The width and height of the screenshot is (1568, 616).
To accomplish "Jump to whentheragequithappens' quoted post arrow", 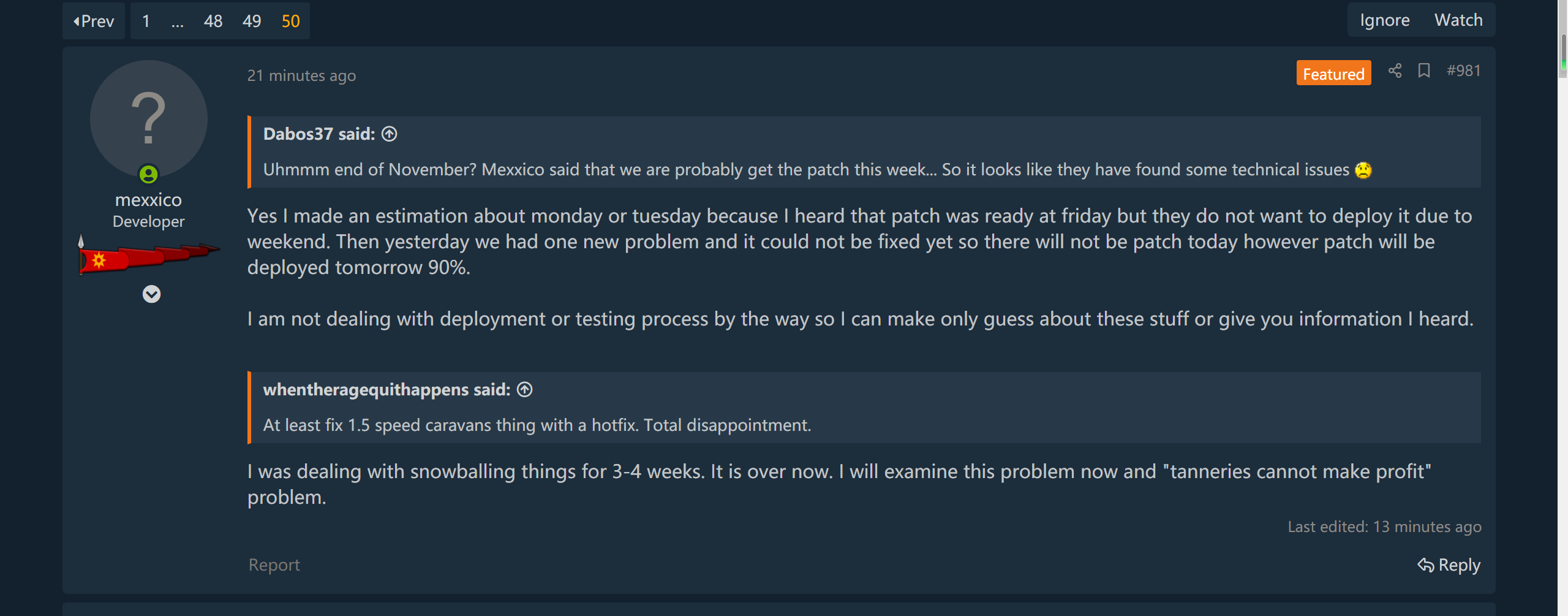I will coord(525,389).
